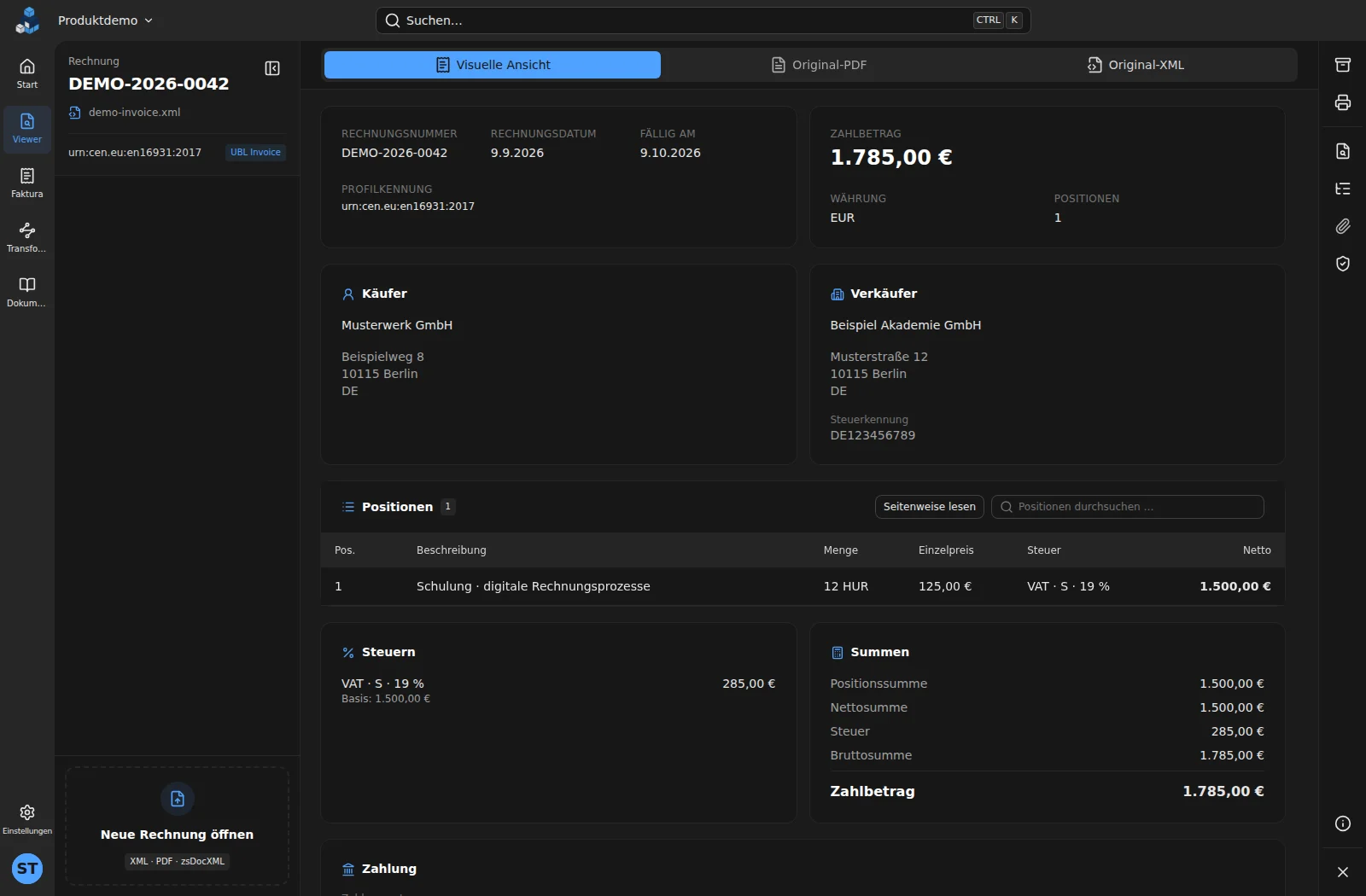This screenshot has width=1366, height=896.
Task: Open validation shield check icon
Action: click(1343, 264)
